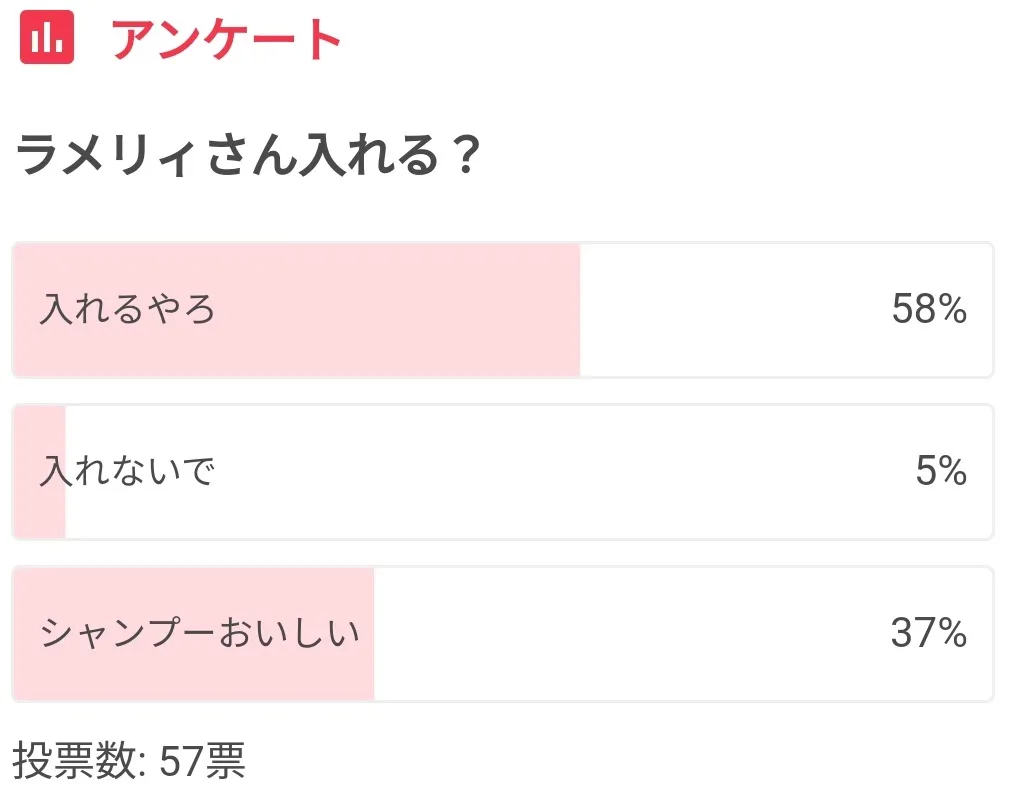1012x807 pixels.
Task: Click the white unfilled area of シャンプーおいしい bar
Action: point(620,633)
